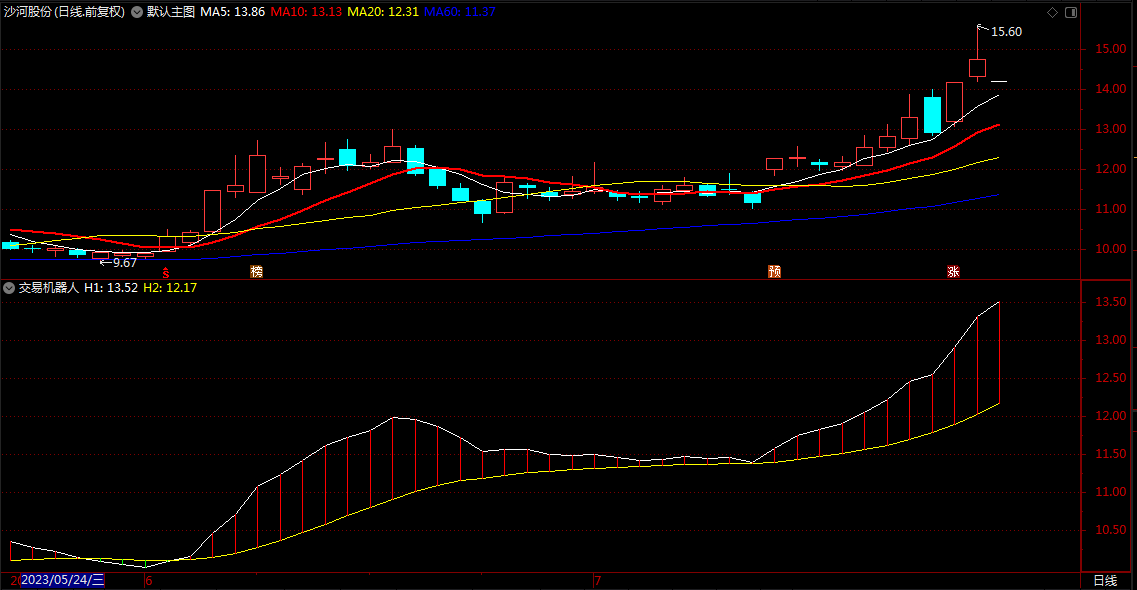Click the red S signal marker
This screenshot has height=590, width=1137.
[166, 273]
